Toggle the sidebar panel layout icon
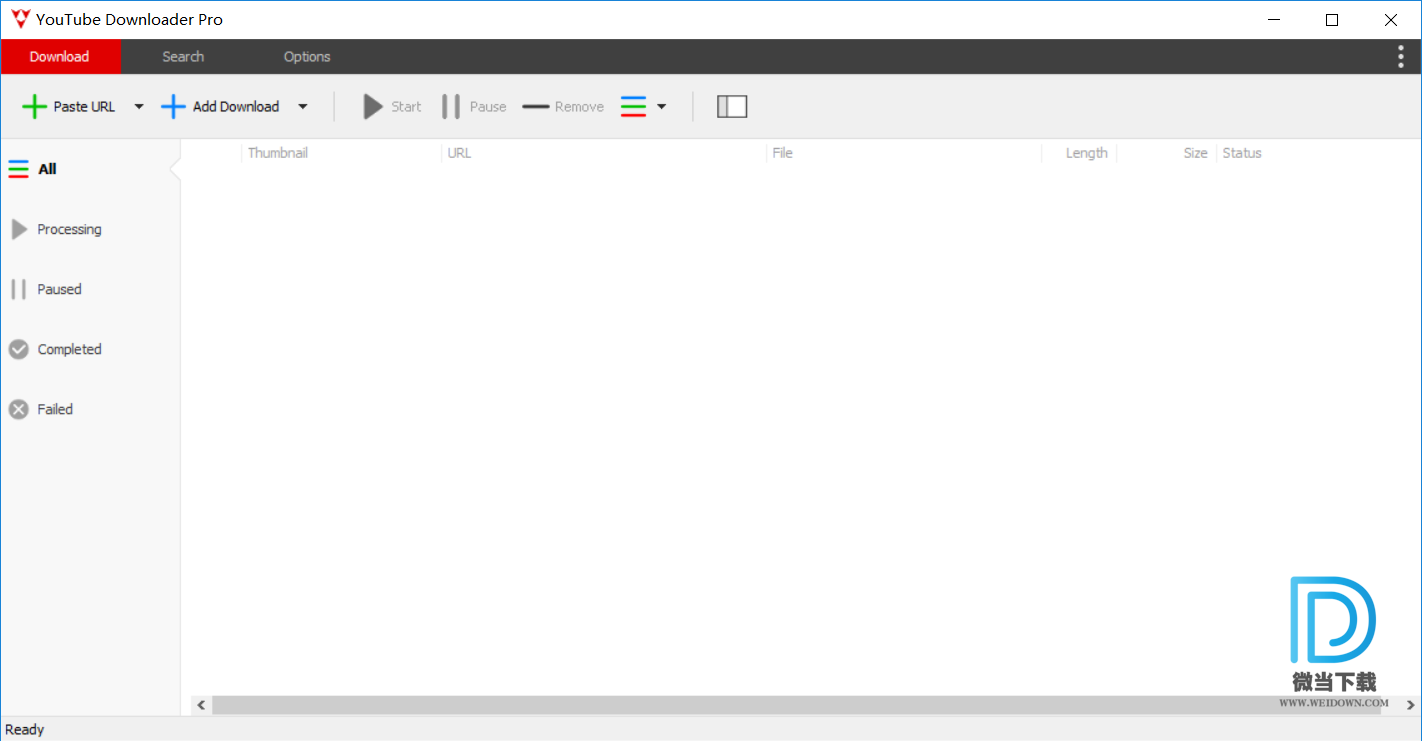Screen dimensions: 1422x741 coord(732,106)
